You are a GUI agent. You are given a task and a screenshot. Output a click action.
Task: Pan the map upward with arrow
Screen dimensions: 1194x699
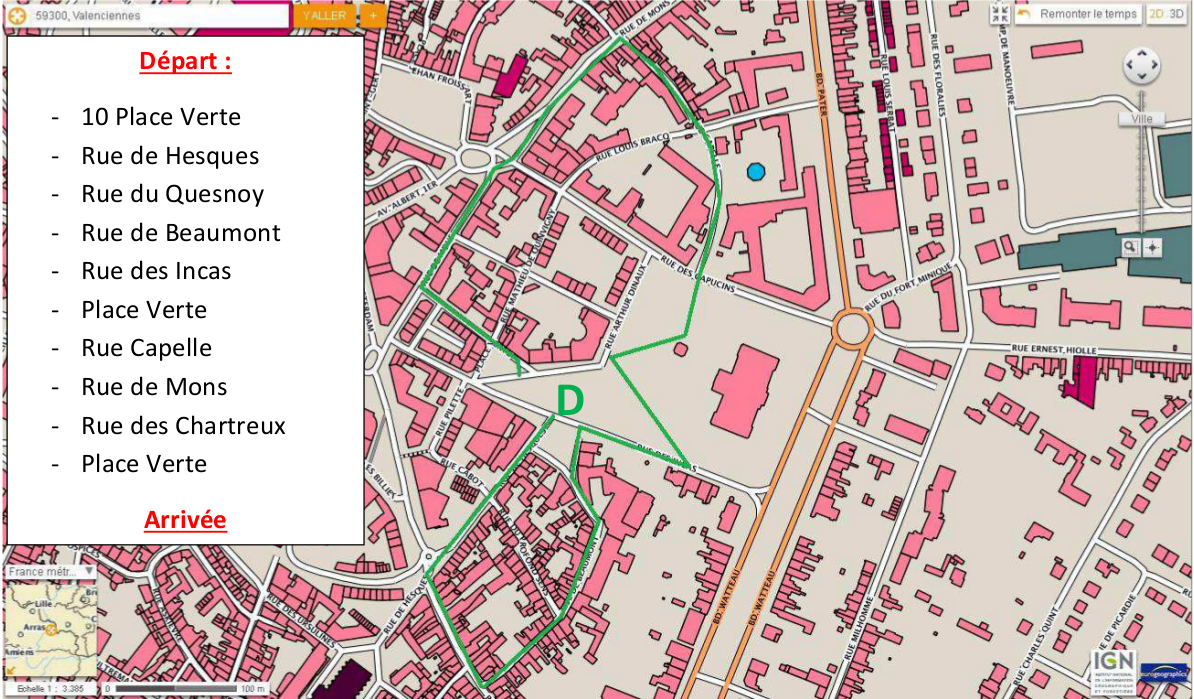pos(1141,53)
